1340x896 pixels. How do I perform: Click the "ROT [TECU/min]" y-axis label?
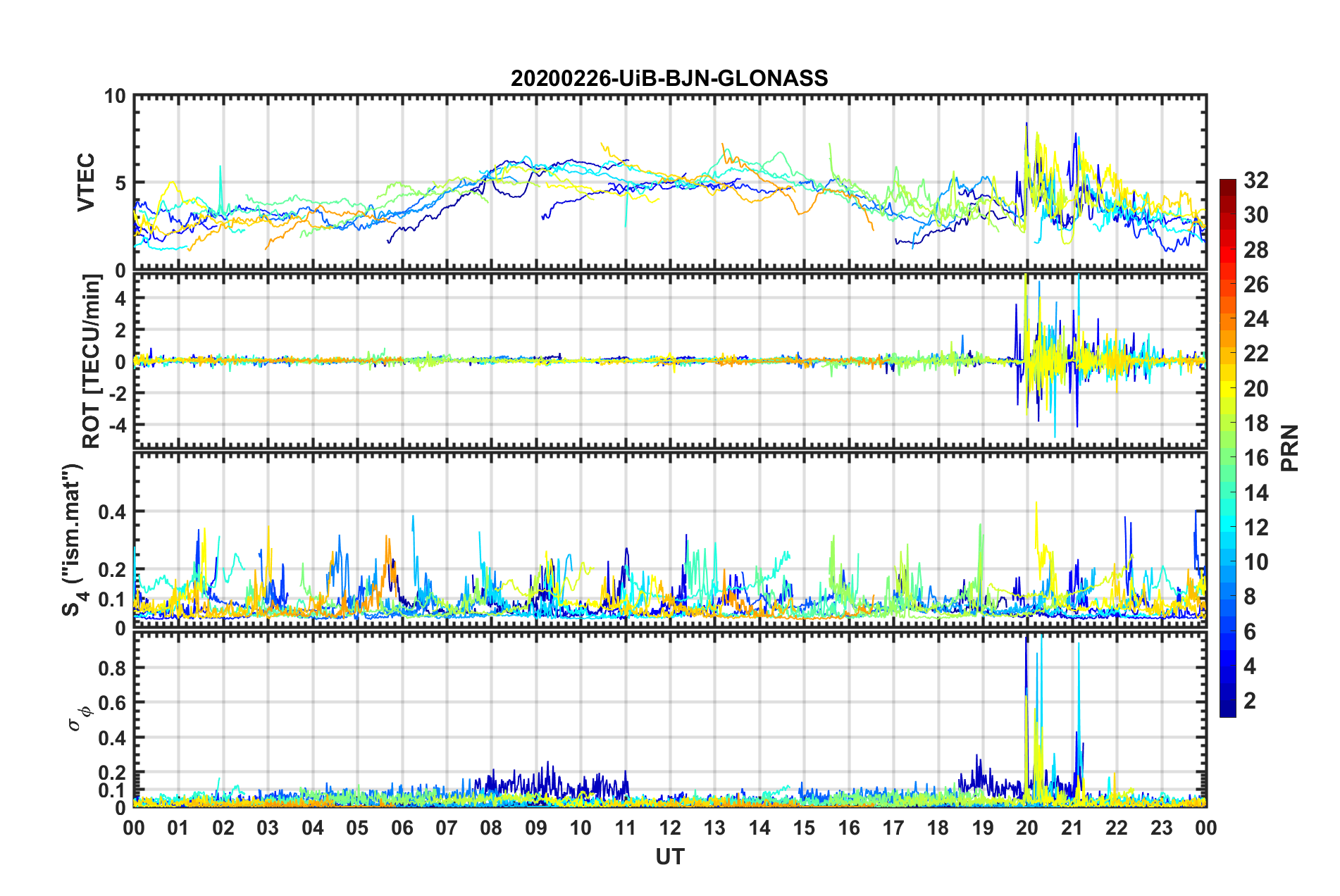pos(92,361)
